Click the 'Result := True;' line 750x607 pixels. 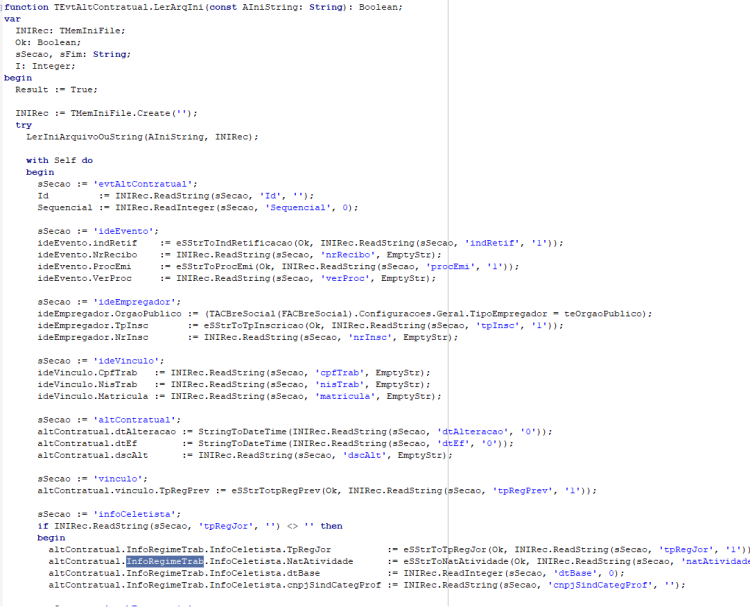coord(56,89)
